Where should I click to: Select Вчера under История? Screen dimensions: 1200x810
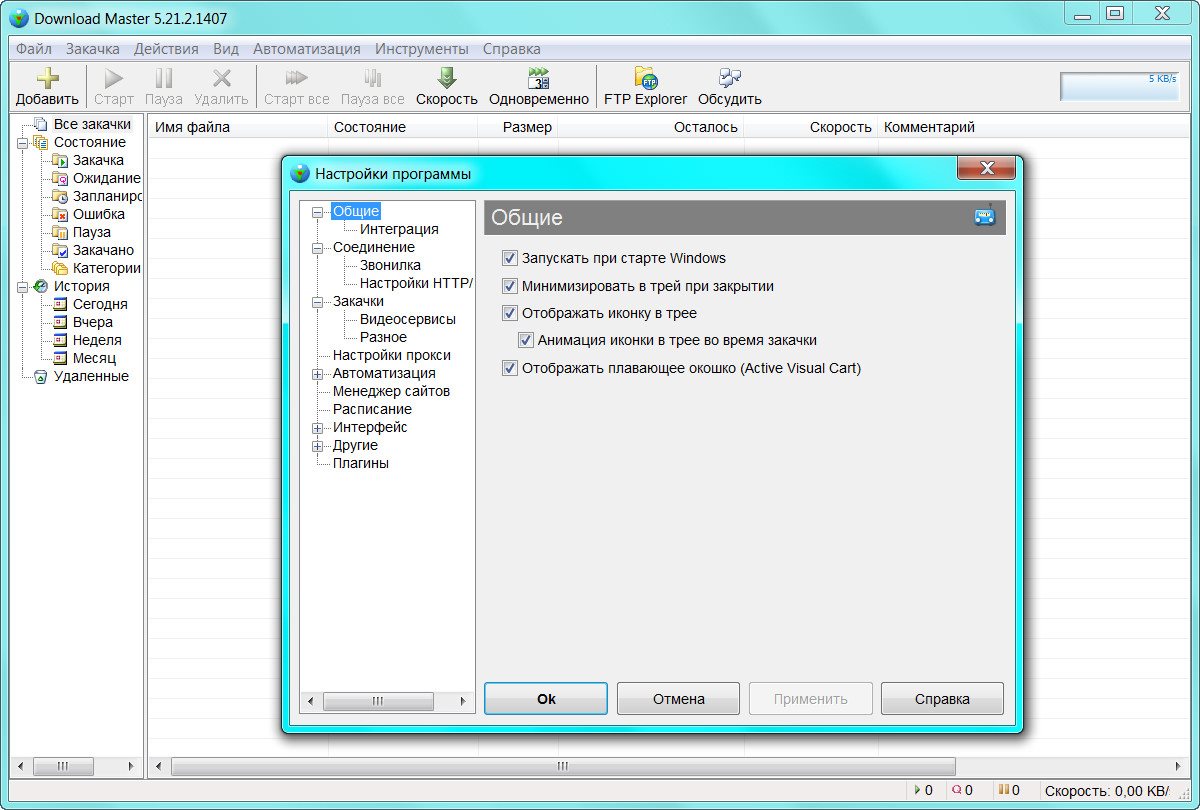click(93, 322)
